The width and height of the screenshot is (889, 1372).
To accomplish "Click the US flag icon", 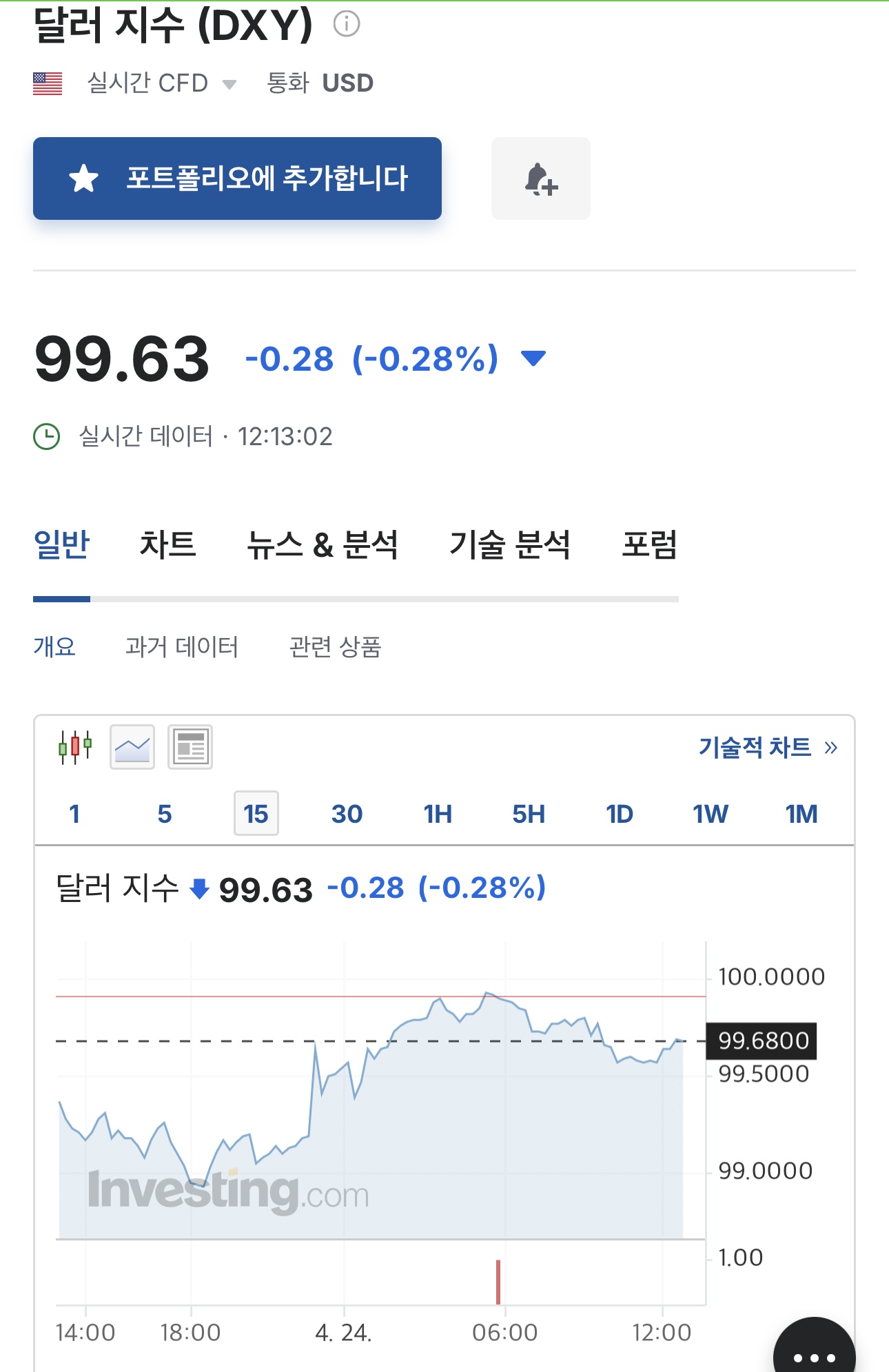I will pos(48,83).
